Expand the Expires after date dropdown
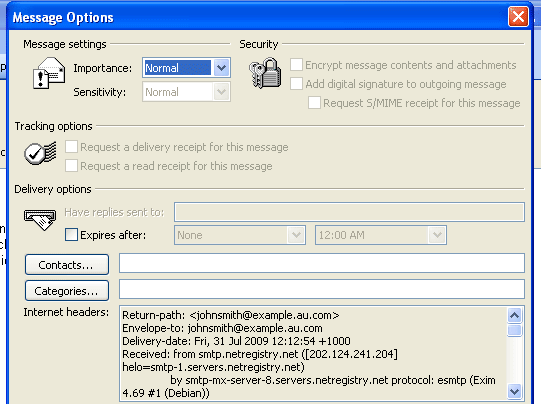This screenshot has width=541, height=404. tap(296, 235)
